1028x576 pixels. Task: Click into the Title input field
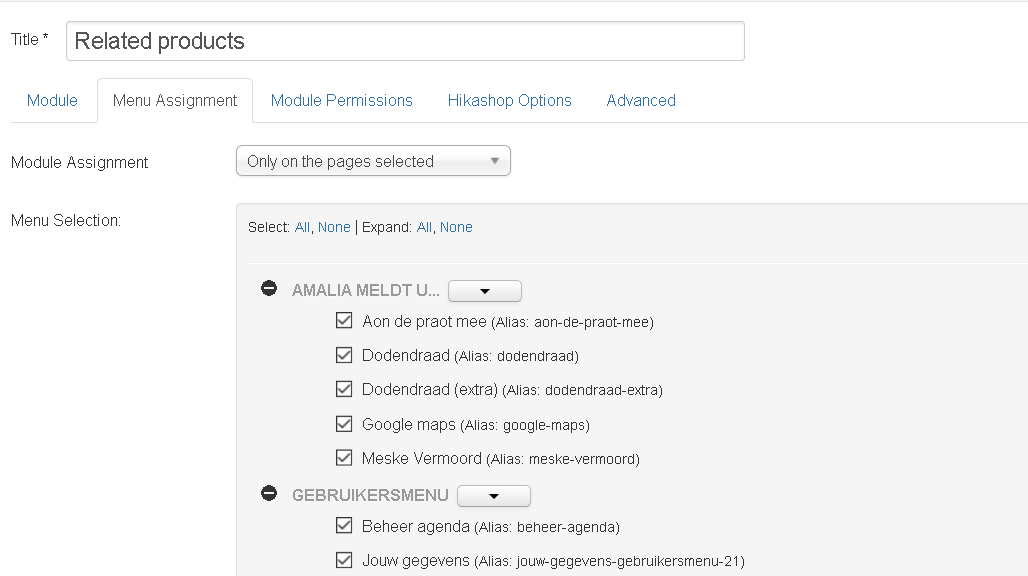pyautogui.click(x=405, y=41)
